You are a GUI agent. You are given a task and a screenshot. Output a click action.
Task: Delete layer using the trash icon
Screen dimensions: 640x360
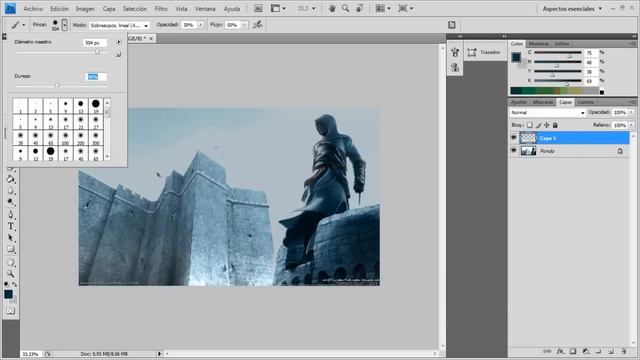click(x=624, y=351)
